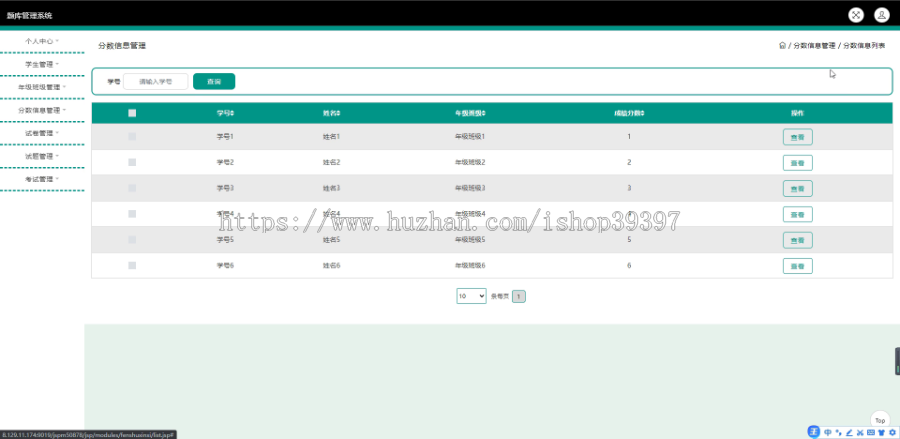The height and width of the screenshot is (439, 900).
Task: Open the user profile avatar icon
Action: click(x=882, y=15)
